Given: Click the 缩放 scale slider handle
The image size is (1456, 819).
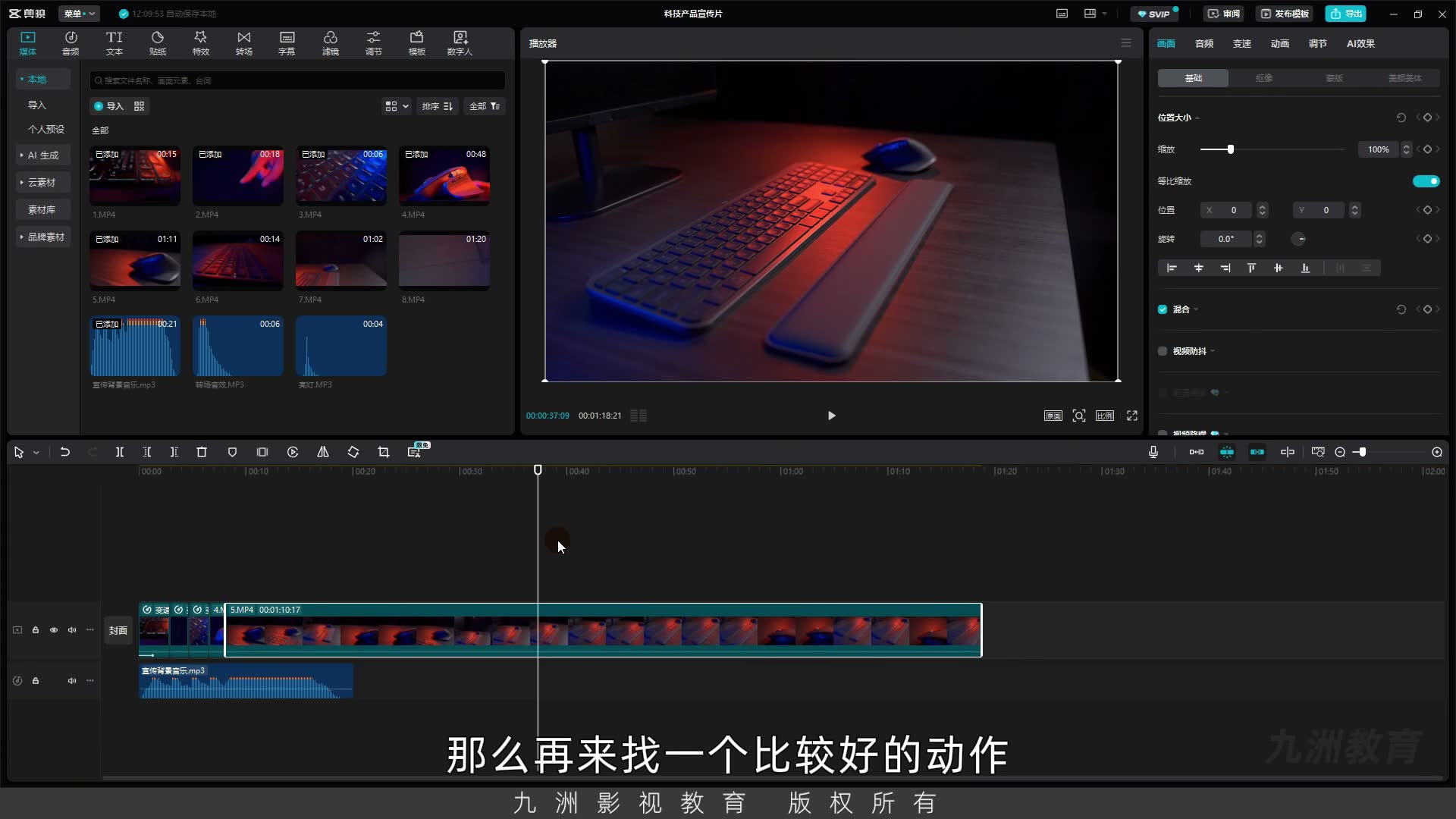Looking at the screenshot, I should point(1231,149).
